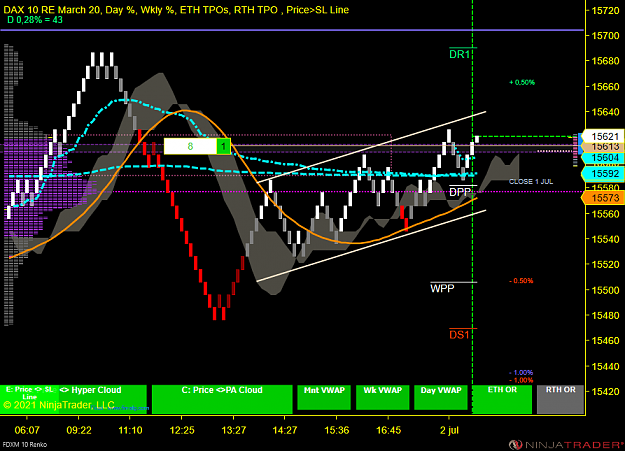Click the 15604 cyan price marker
This screenshot has height=451, width=625.
(604, 158)
